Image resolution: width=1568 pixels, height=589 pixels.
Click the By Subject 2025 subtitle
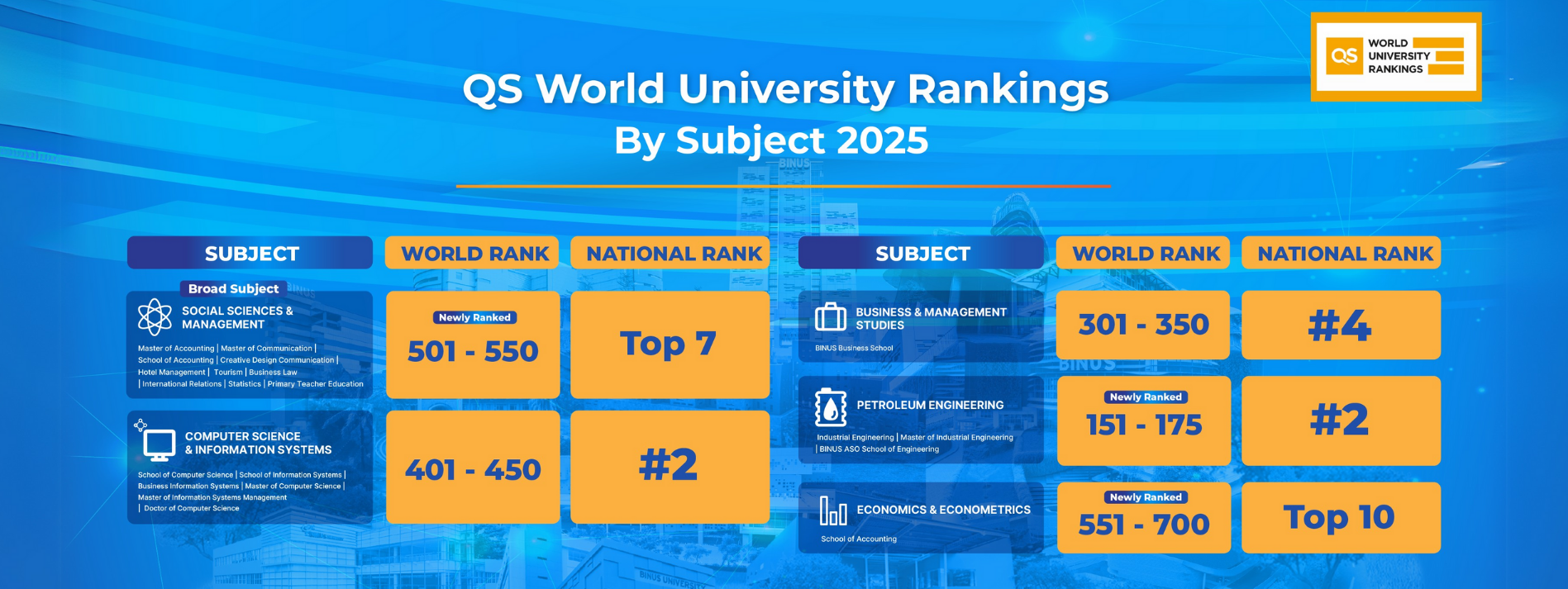click(x=771, y=140)
